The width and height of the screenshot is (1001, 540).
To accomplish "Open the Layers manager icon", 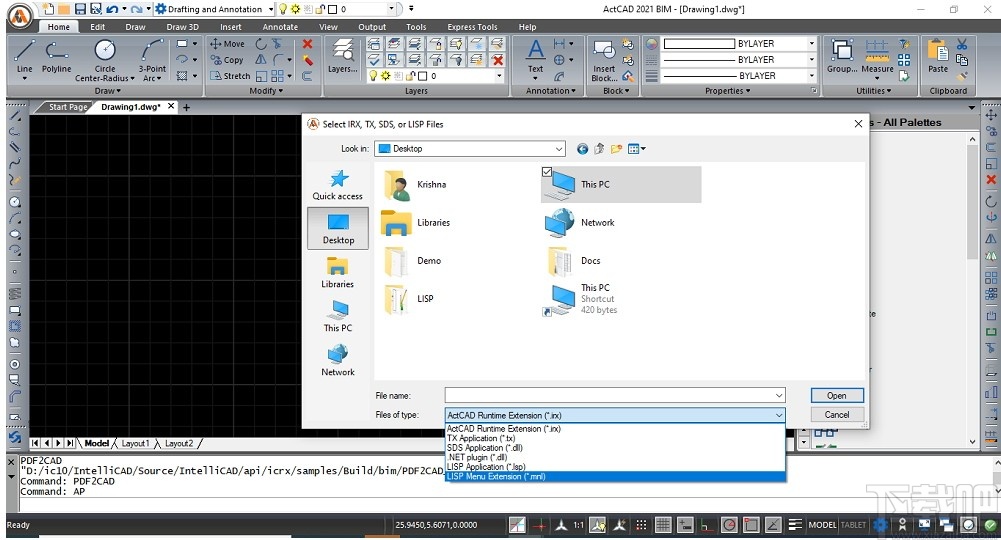I will (x=343, y=56).
